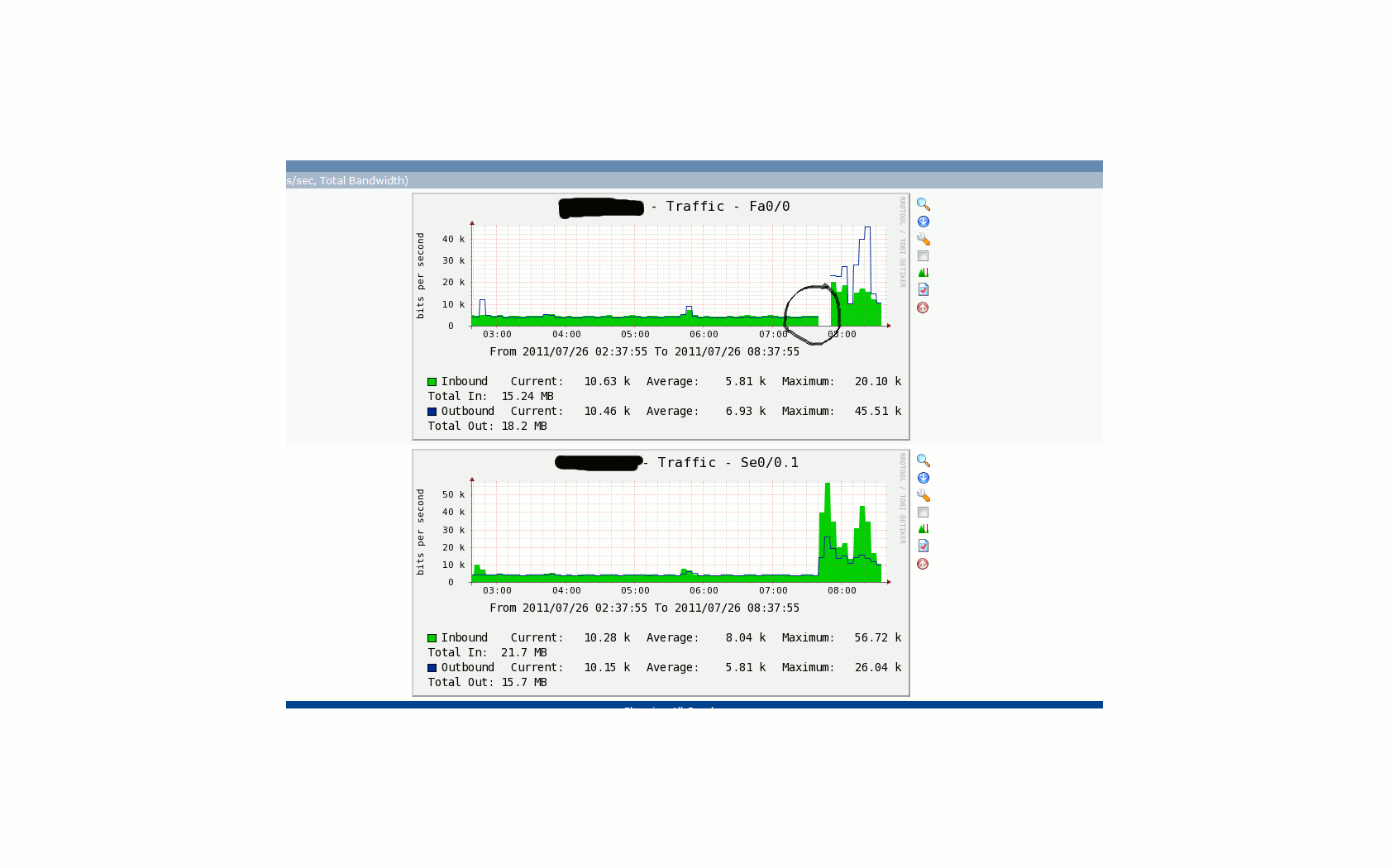Click 'Total Out: 18.2 MB' in the Fa0/0 legend

487,427
